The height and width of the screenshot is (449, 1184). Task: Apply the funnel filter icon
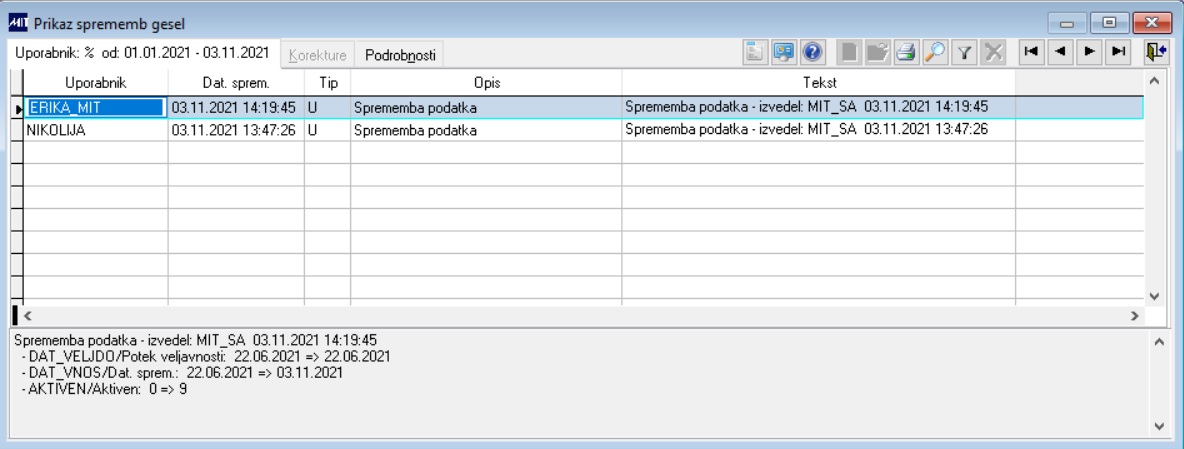pos(964,52)
